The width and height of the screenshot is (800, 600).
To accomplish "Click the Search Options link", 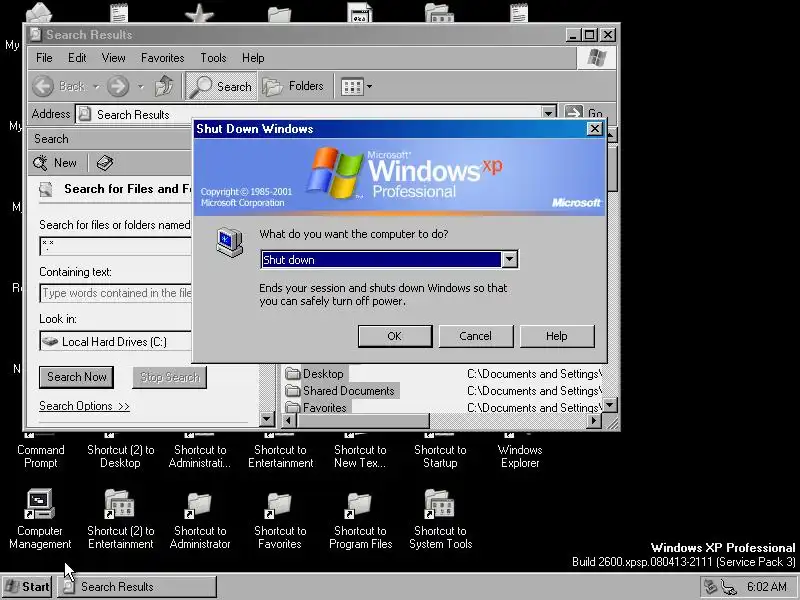I will (84, 406).
